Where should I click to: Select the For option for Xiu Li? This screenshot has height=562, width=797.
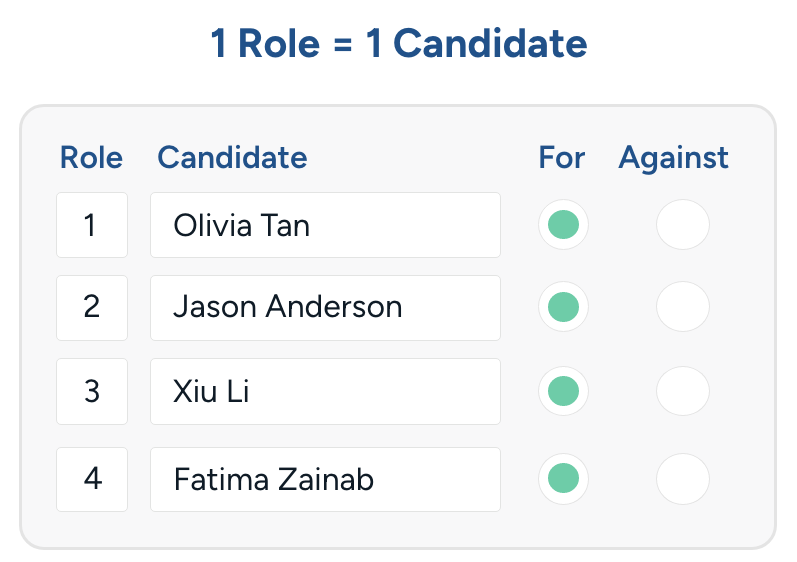point(563,390)
